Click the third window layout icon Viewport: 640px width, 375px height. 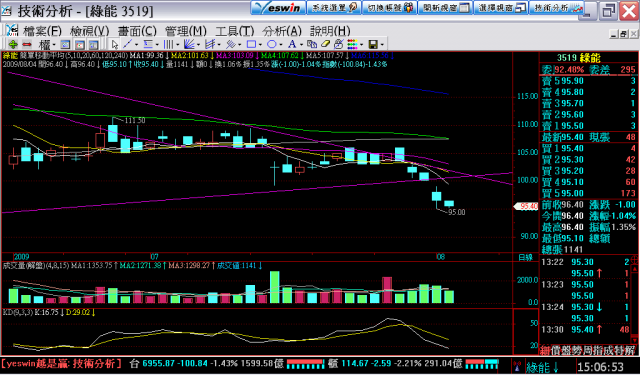coord(93,44)
